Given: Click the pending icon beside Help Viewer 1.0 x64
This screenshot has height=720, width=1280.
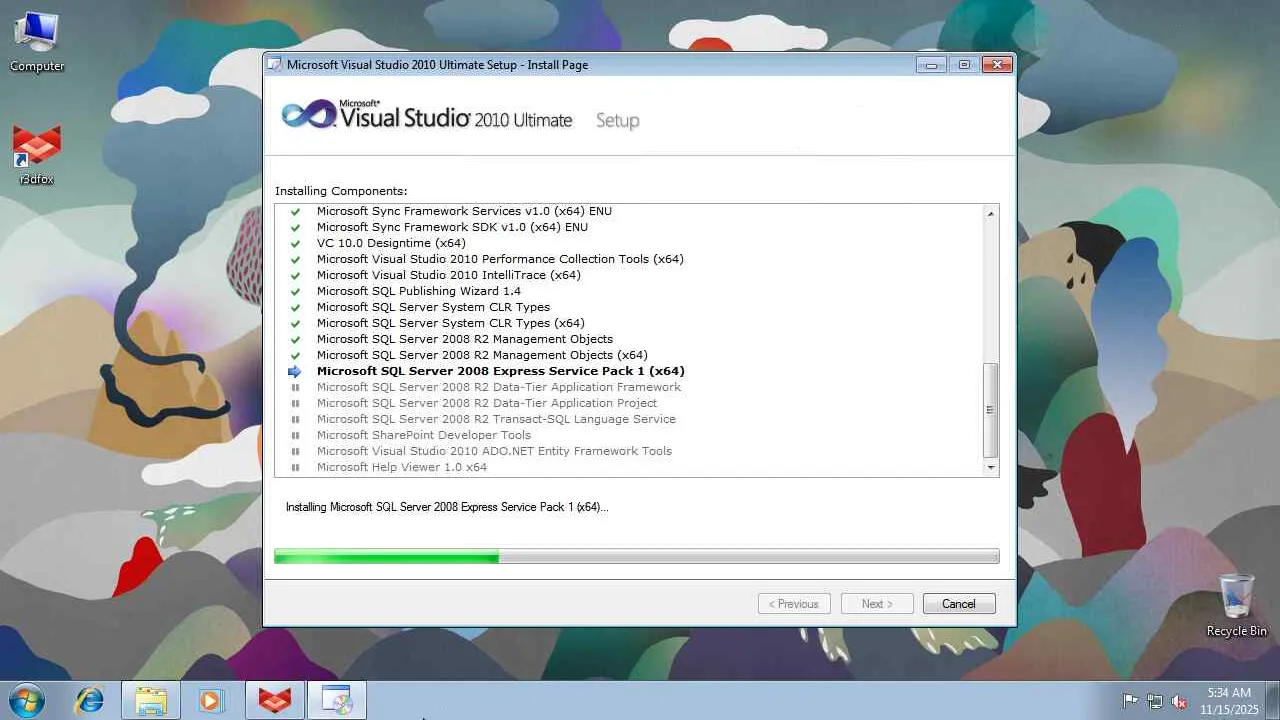Looking at the screenshot, I should [x=295, y=467].
